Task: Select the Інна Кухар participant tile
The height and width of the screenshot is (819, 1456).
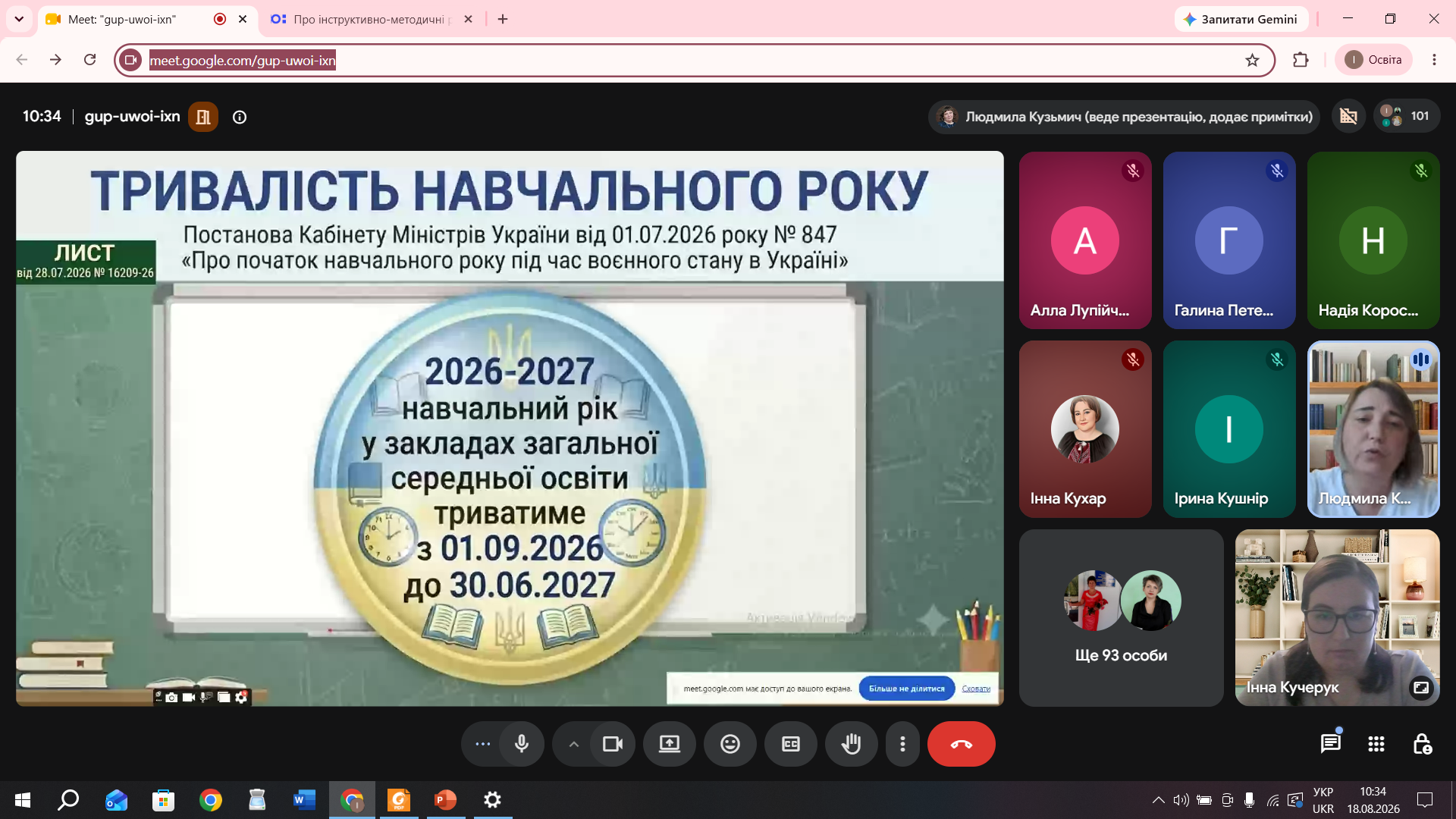Action: pos(1085,429)
